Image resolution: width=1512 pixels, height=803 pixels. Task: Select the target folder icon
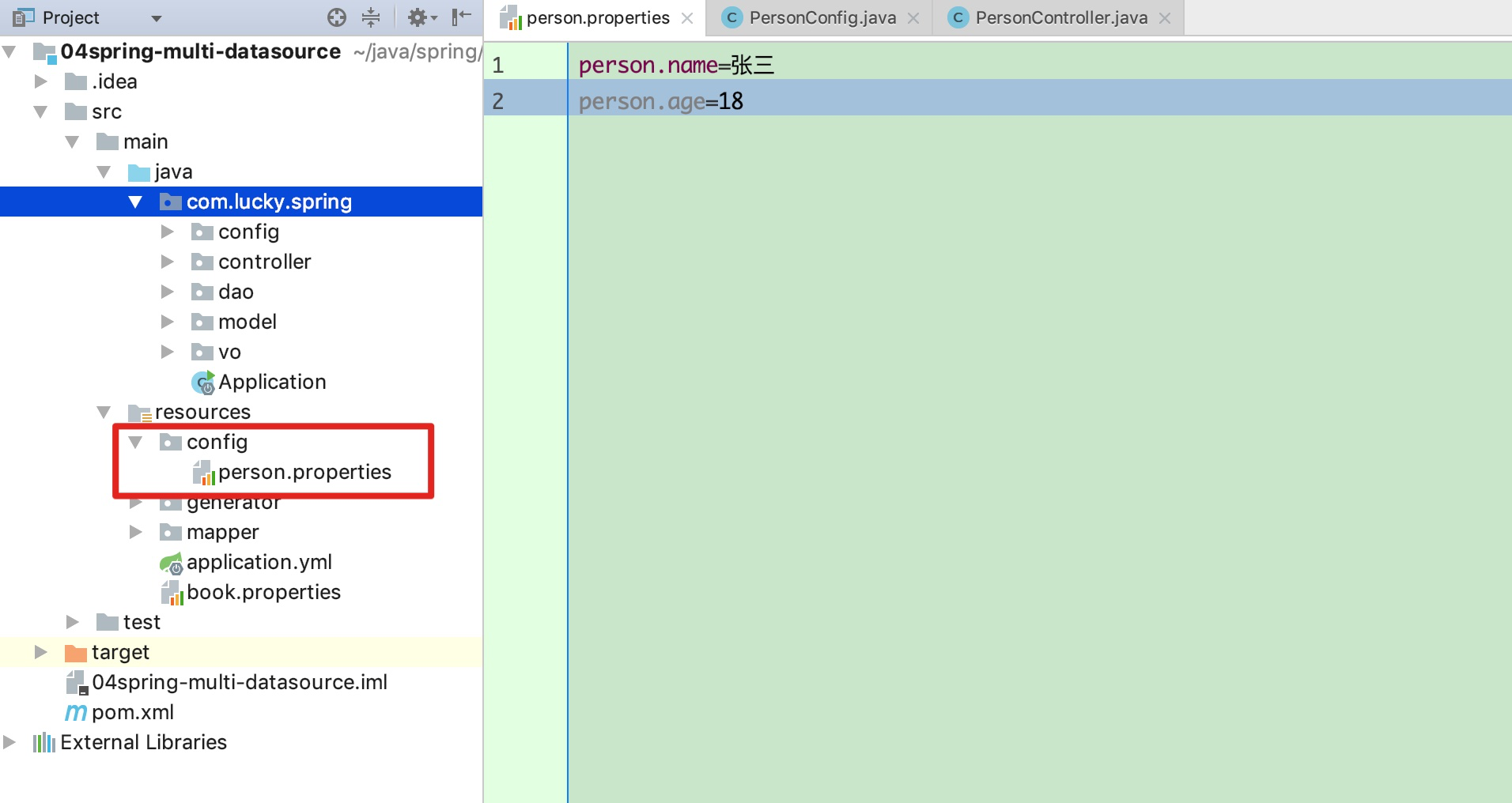click(x=76, y=653)
